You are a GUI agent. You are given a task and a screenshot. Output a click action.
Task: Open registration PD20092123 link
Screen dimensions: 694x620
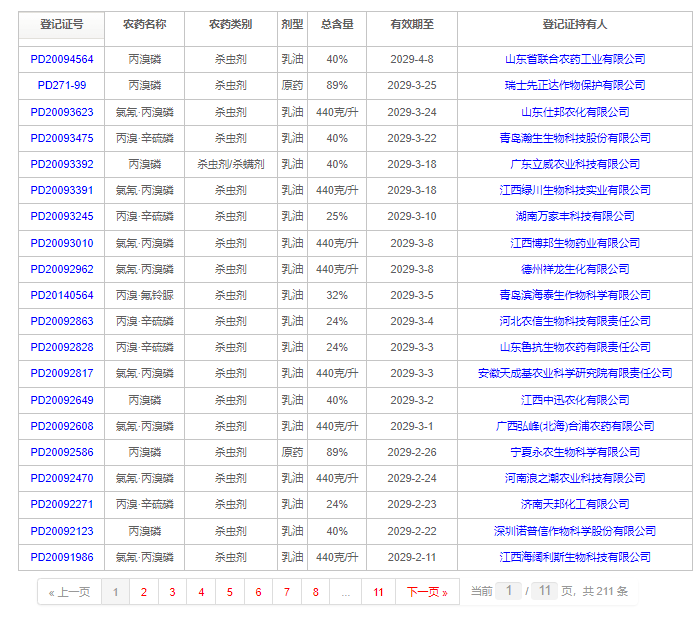62,531
